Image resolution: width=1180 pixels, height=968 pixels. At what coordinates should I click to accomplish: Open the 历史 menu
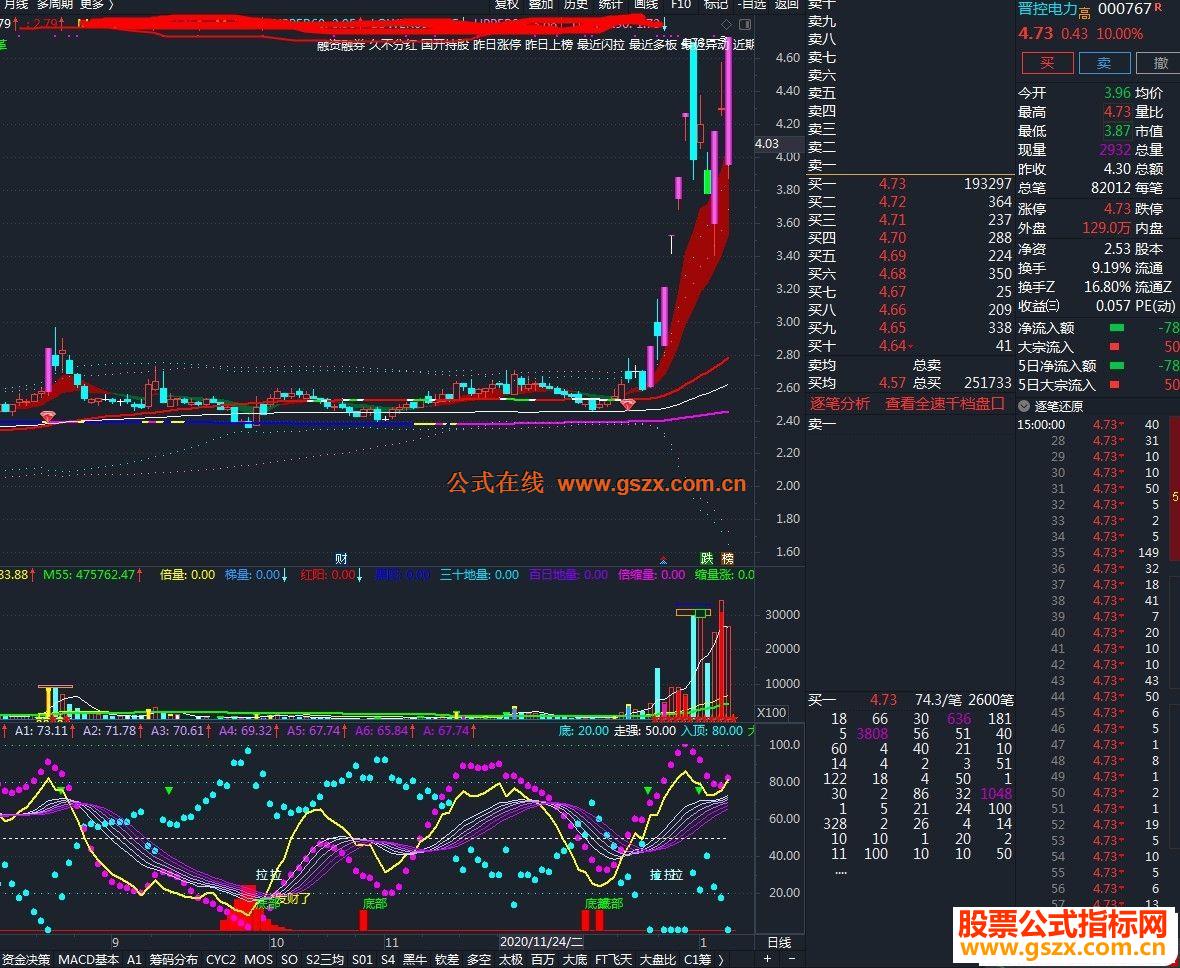click(576, 5)
